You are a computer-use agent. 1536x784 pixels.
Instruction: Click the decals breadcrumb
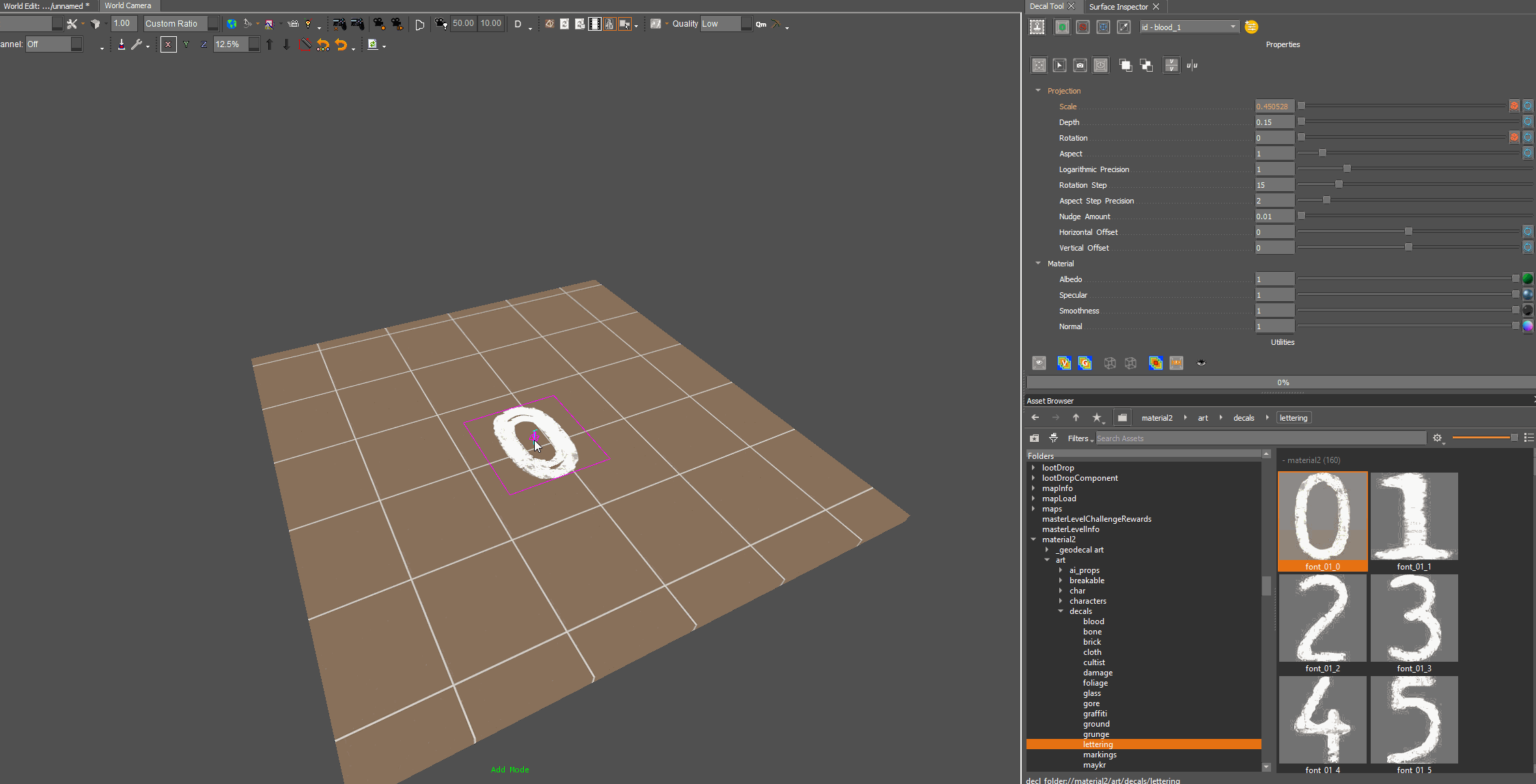[x=1244, y=418]
